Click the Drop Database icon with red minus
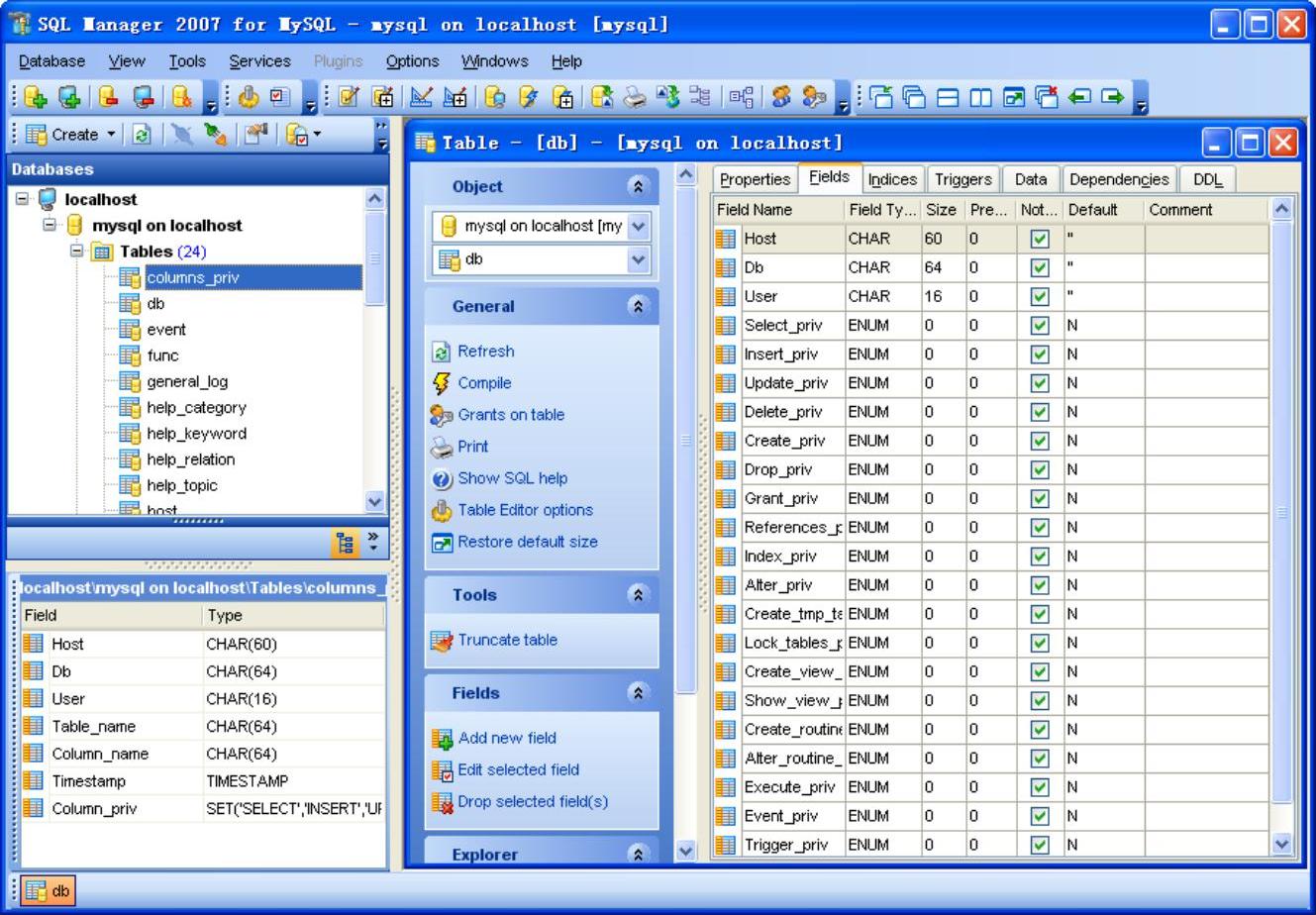Viewport: 1316px width, 915px height. (x=109, y=97)
